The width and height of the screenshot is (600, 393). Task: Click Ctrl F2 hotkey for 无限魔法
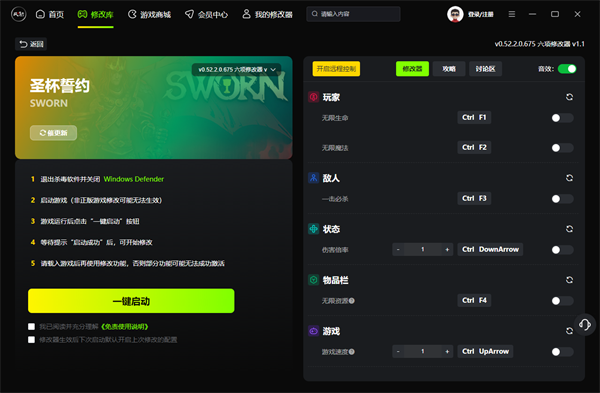pyautogui.click(x=474, y=147)
